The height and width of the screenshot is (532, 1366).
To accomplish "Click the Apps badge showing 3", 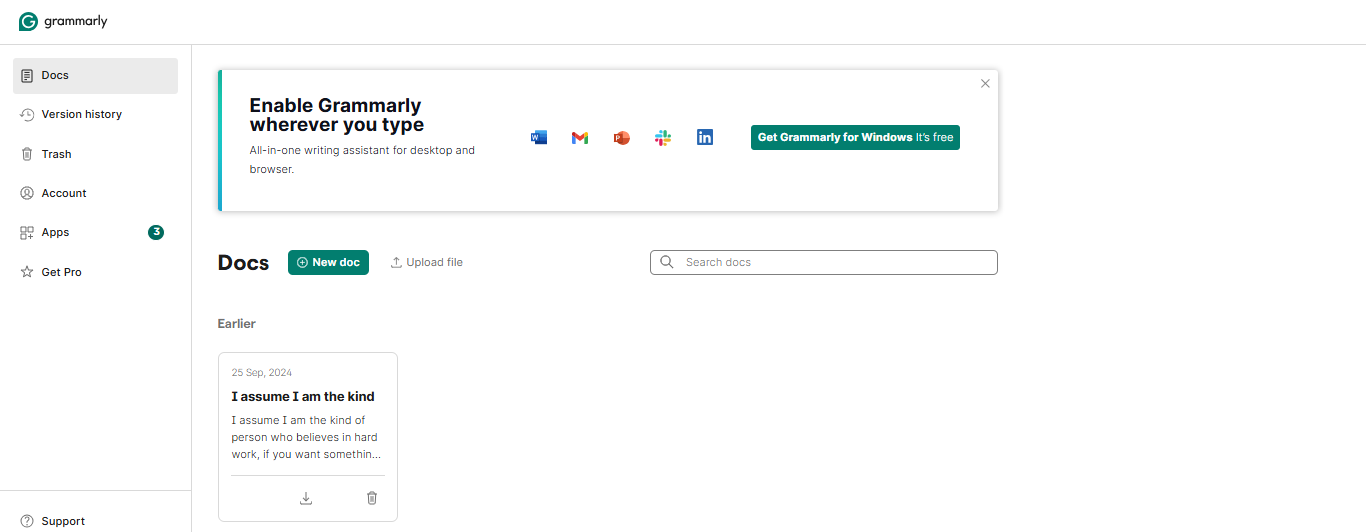I will (156, 232).
